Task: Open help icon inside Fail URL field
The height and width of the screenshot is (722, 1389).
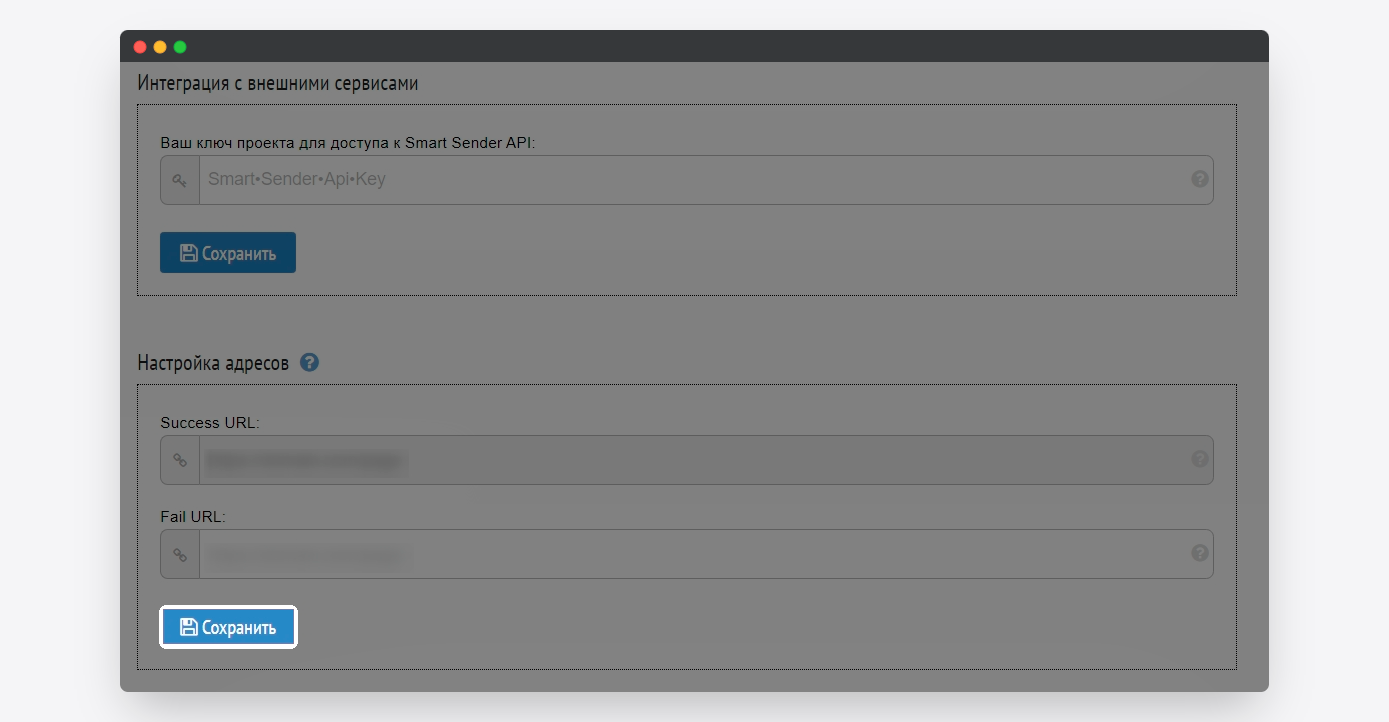Action: click(x=1200, y=553)
